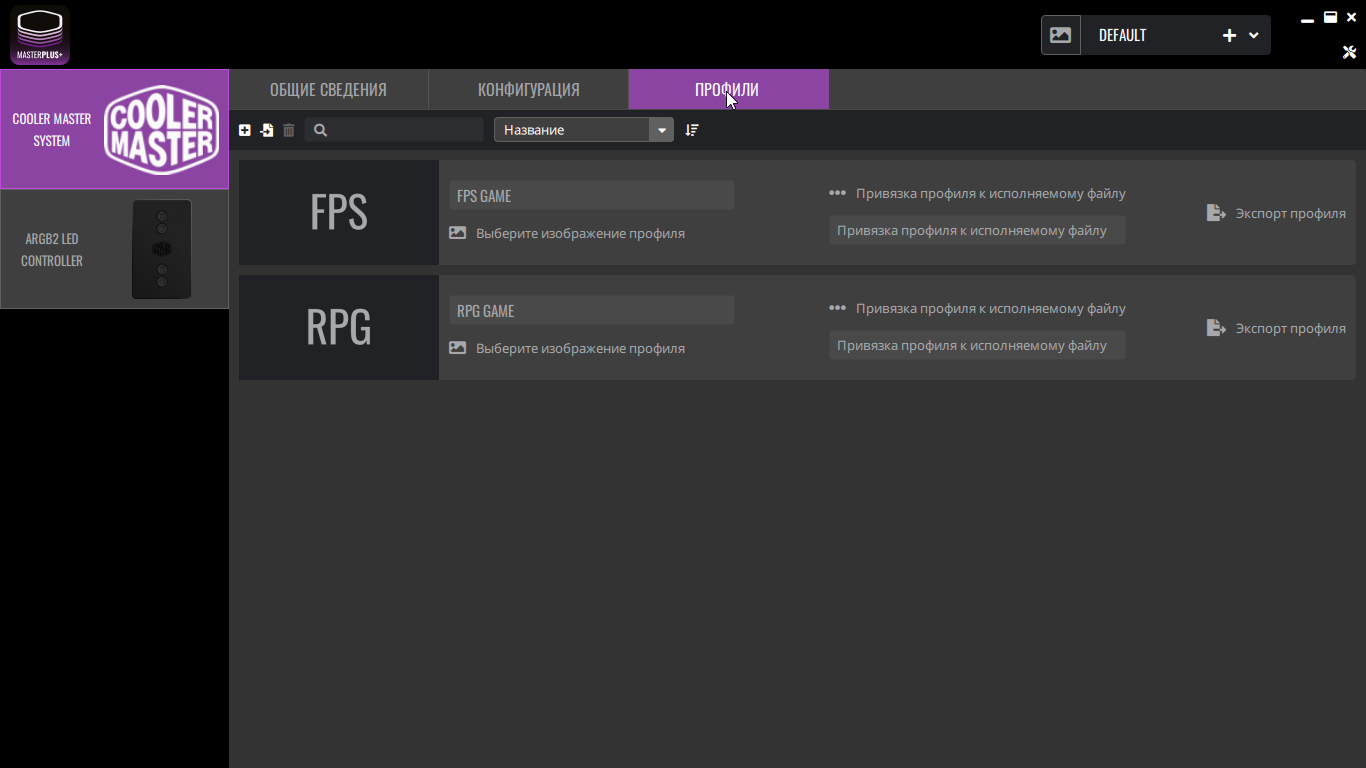Click the image icon in FPS row
Screen dimensions: 1366x768
[x=458, y=233]
